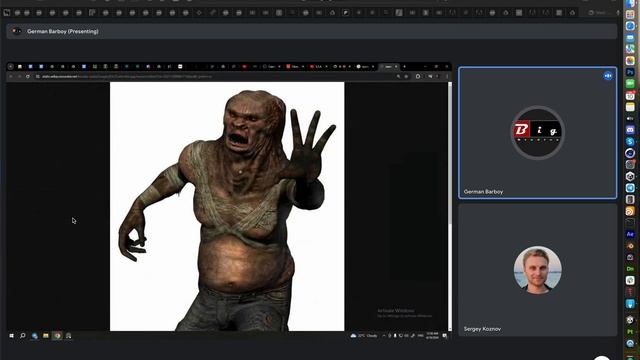640x360 pixels.
Task: Bookmark the page with the star icon
Action: 406,76
